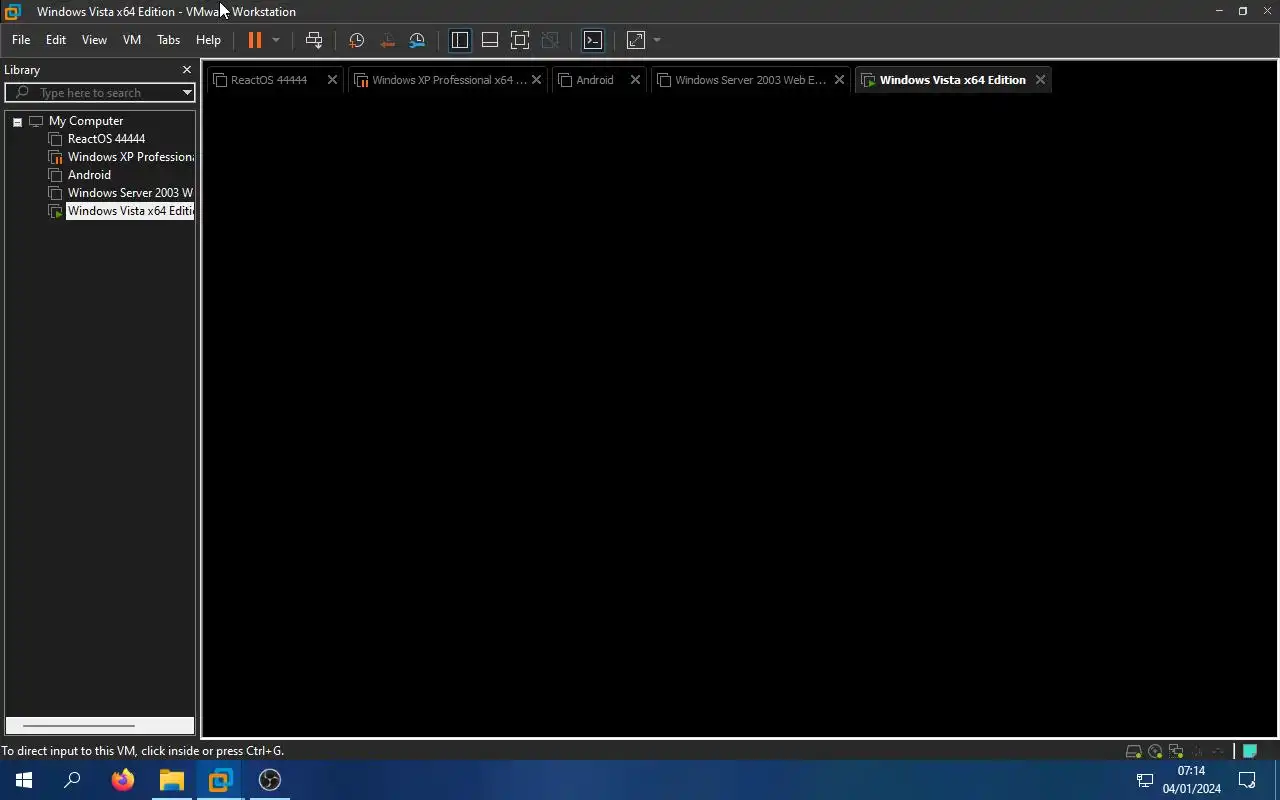1280x800 pixels.
Task: Click the network adapter status icon
Action: 1176,751
